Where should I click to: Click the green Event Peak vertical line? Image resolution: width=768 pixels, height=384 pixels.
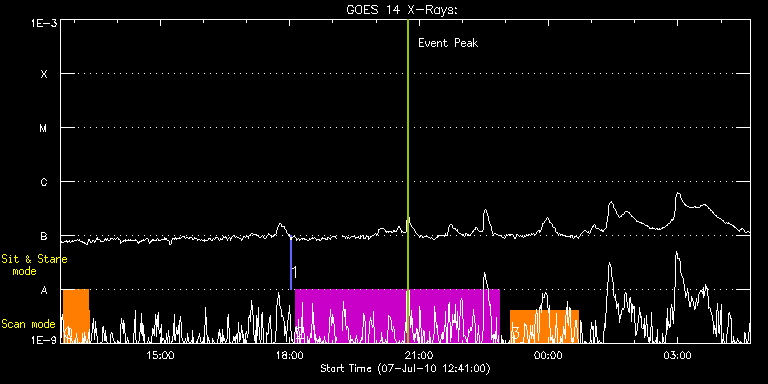408,181
